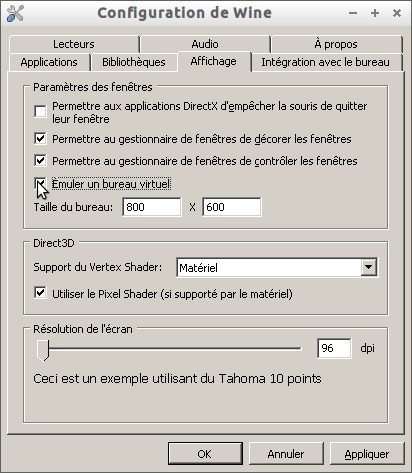Maximize window with the plus icon
This screenshot has width=412, height=473.
coord(375,13)
